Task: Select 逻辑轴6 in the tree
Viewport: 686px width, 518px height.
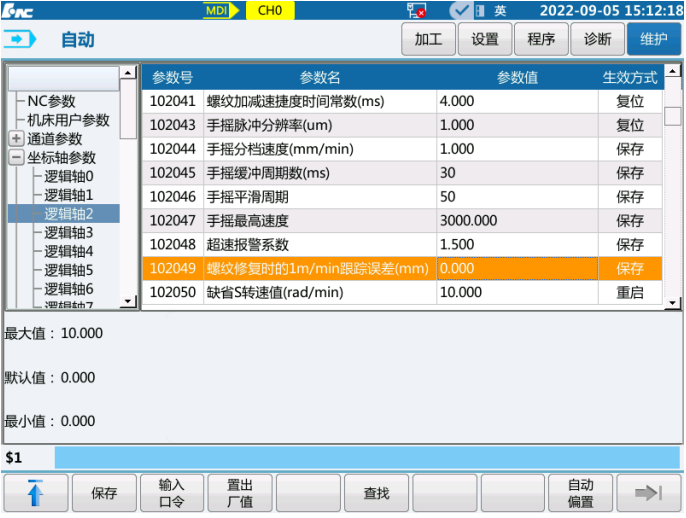Action: pos(69,289)
